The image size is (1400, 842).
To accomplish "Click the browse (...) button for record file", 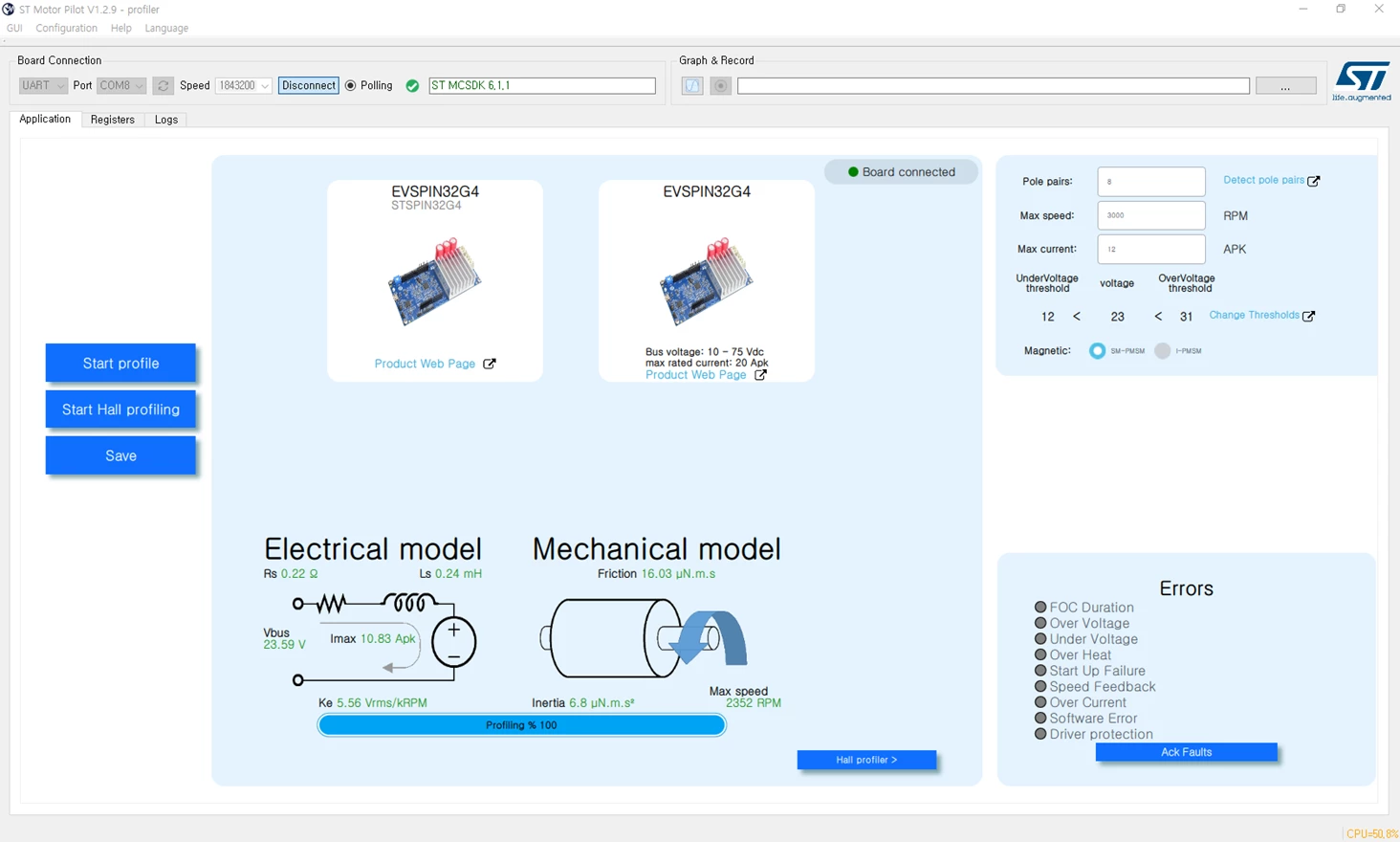I will click(1285, 86).
